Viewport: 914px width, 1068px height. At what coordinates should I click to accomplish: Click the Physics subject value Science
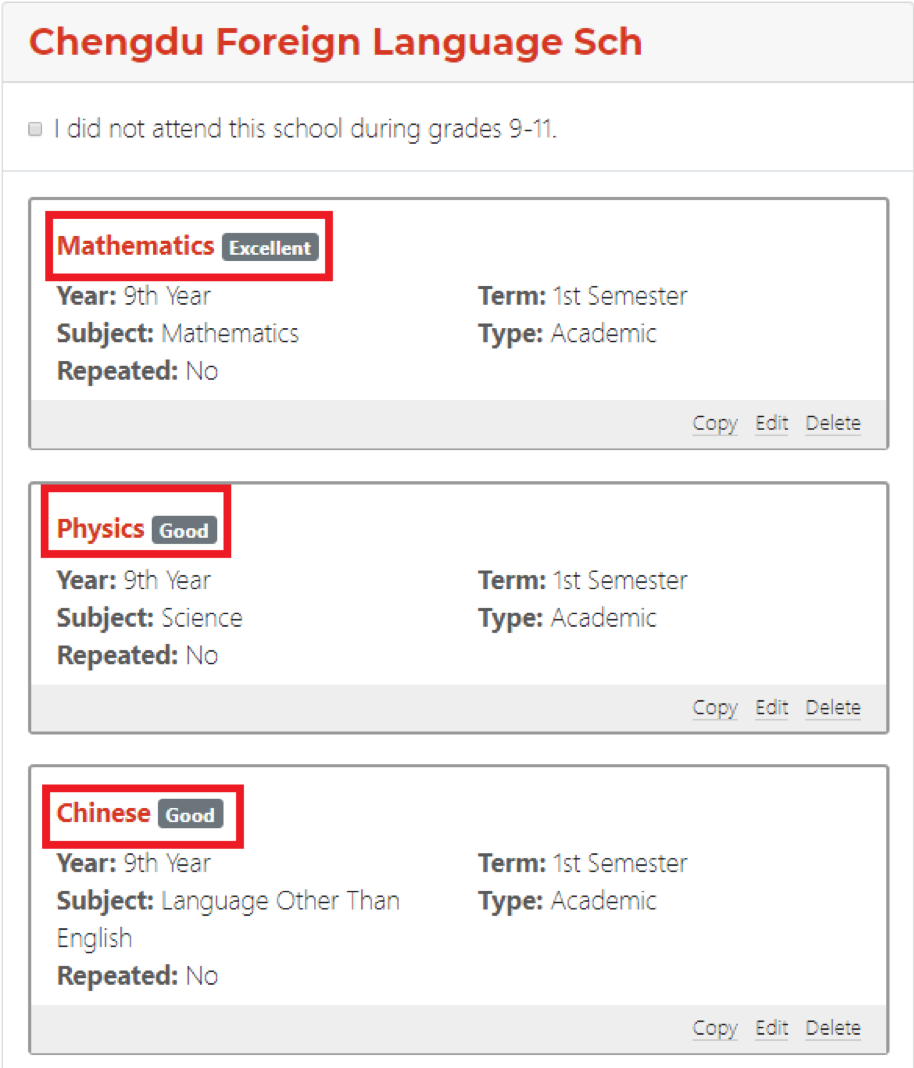202,618
